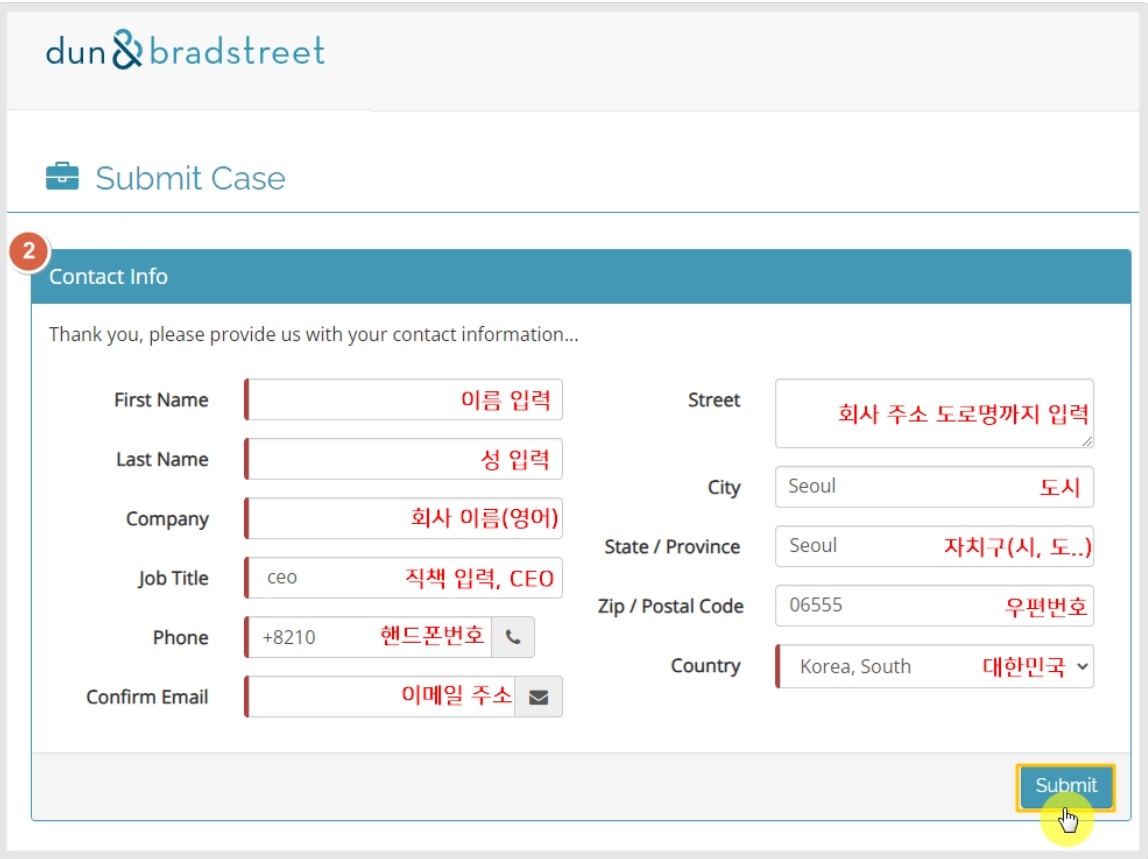Click the Contact Info panel header

click(581, 277)
